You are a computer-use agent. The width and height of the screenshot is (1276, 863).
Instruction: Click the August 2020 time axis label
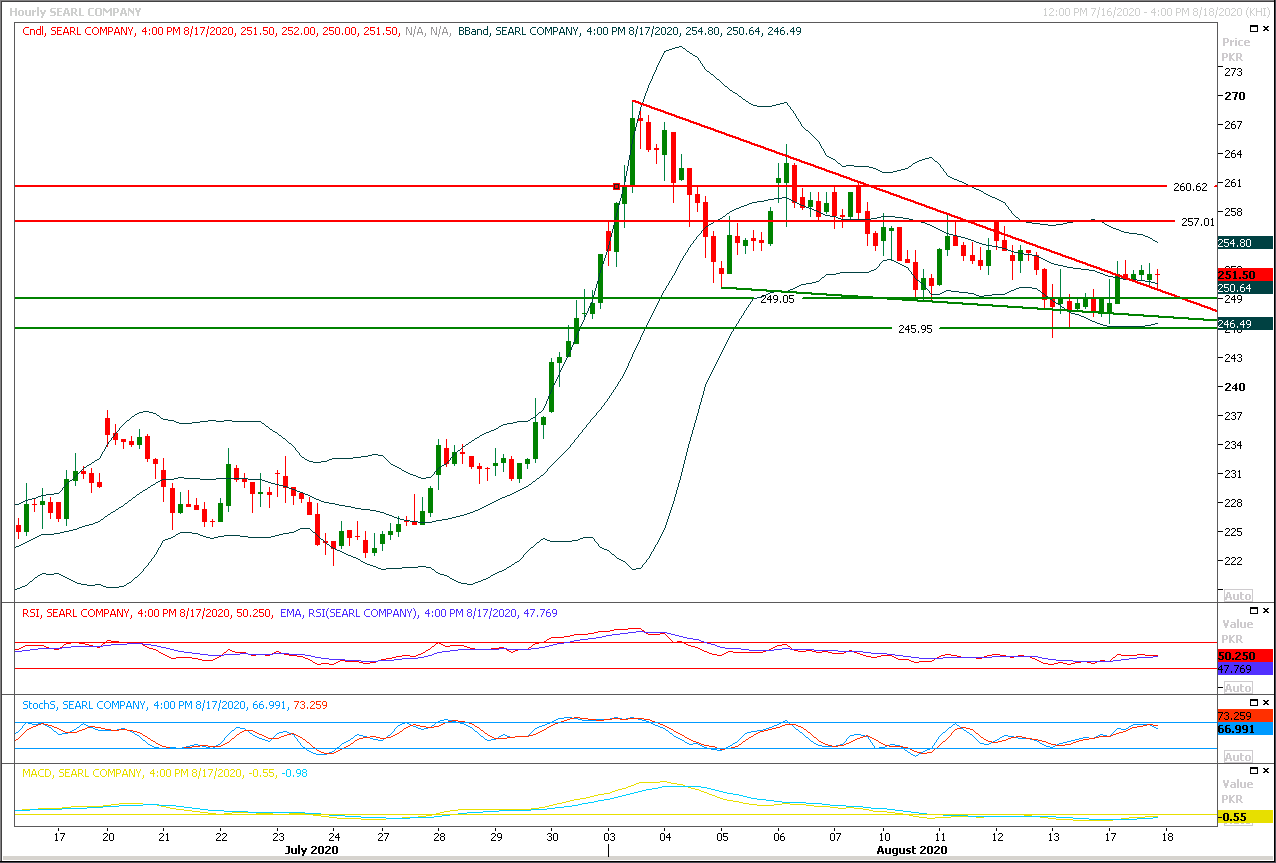pos(912,849)
